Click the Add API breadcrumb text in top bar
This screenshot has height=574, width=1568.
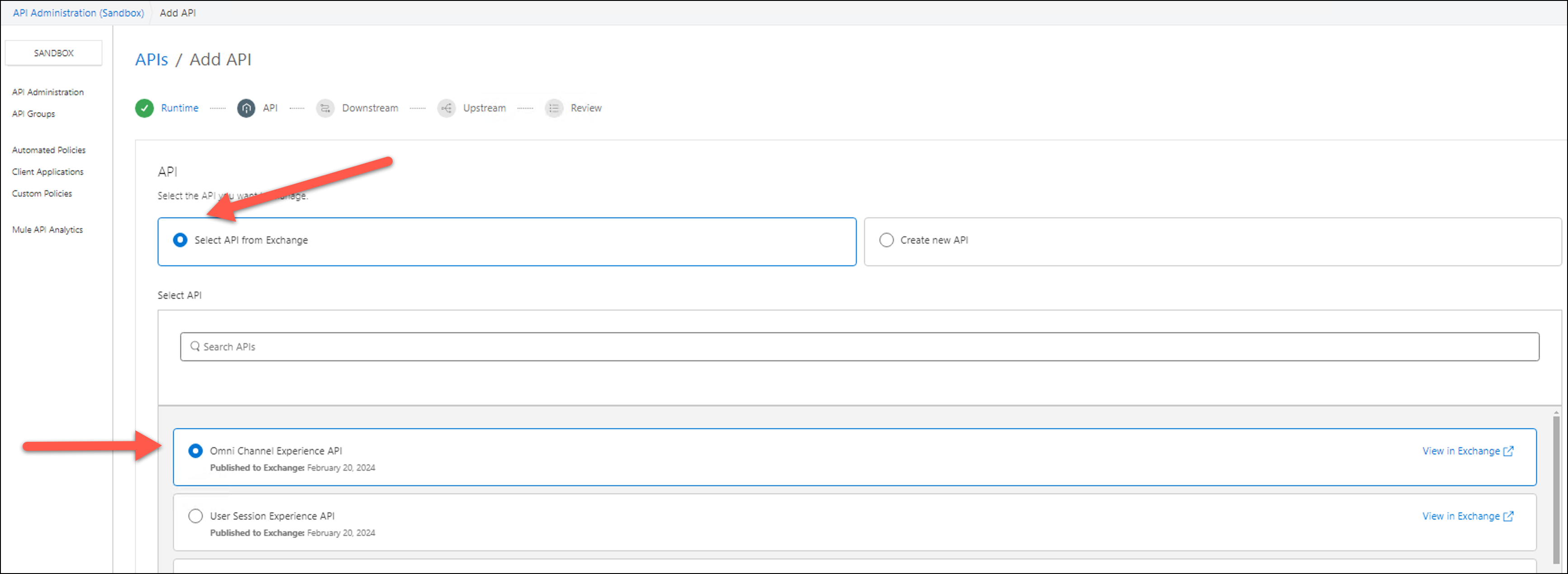(178, 13)
